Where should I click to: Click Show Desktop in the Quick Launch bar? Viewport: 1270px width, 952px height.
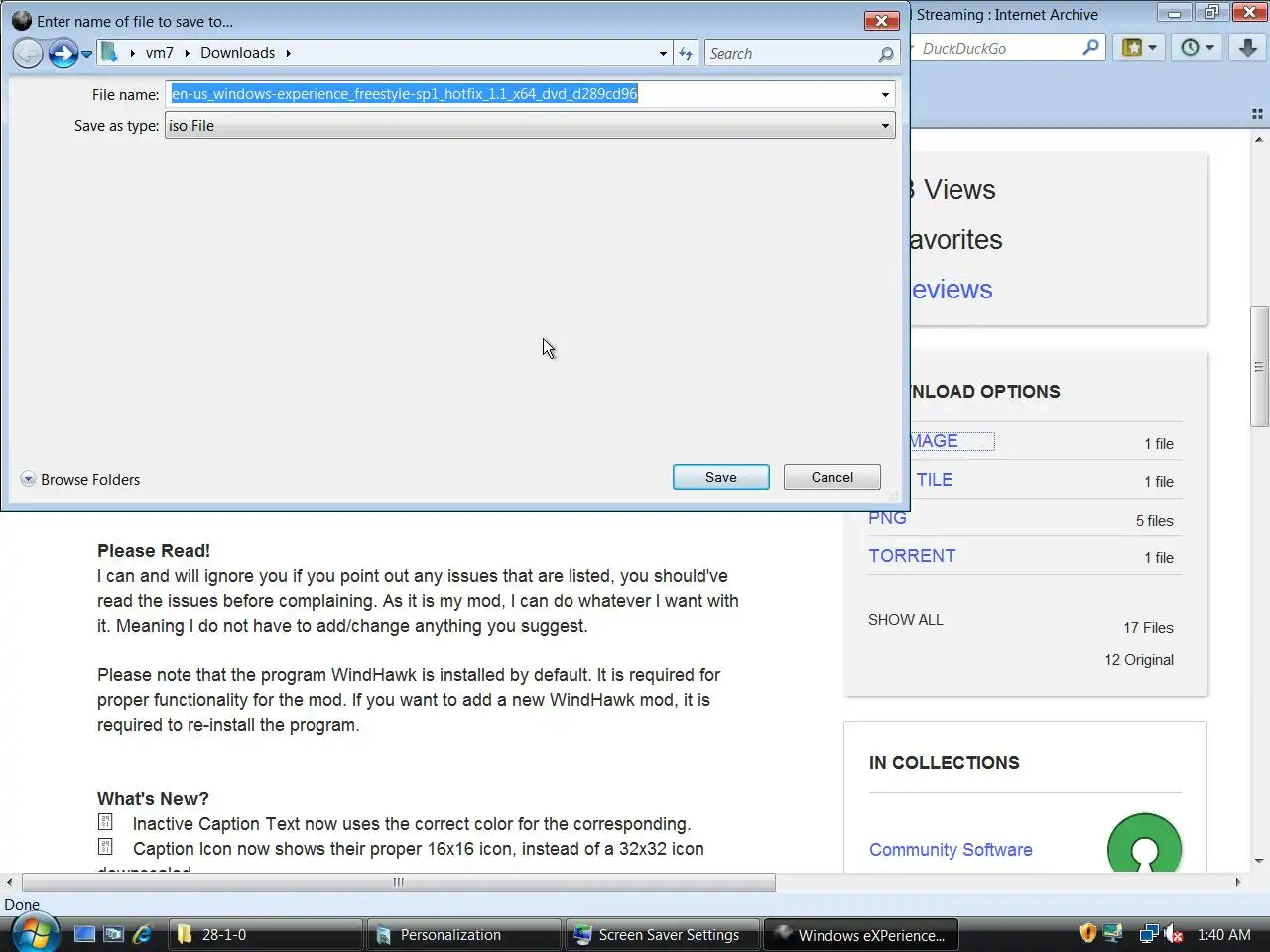point(85,934)
